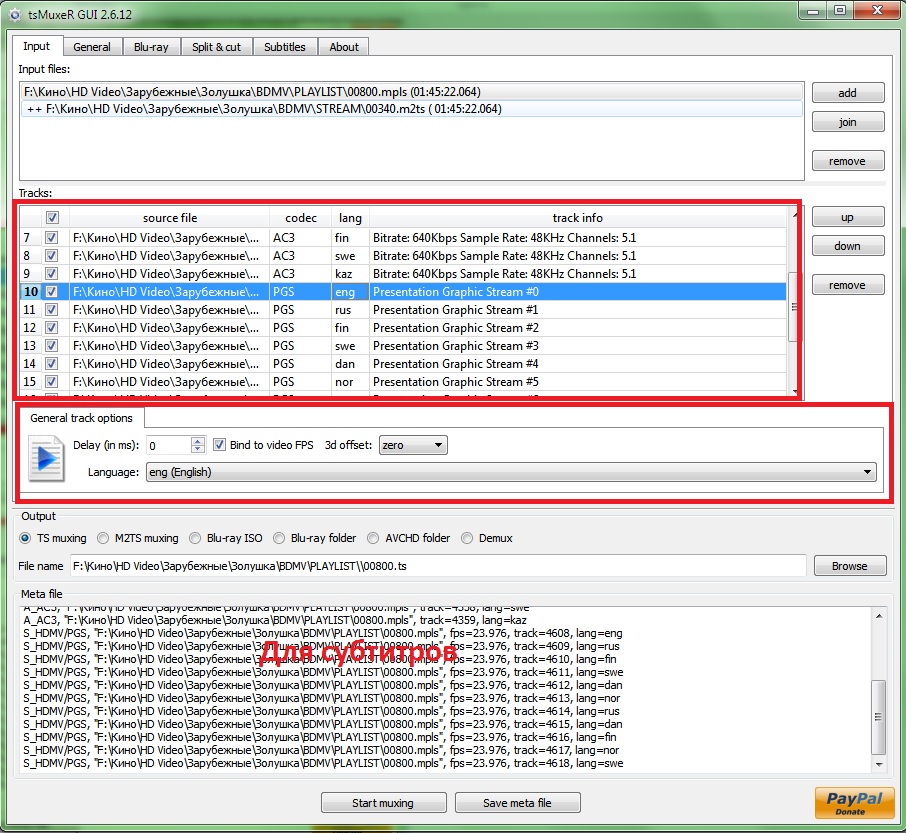Uncheck track 9 kaz AC3 checkbox
906x833 pixels.
pyautogui.click(x=51, y=273)
